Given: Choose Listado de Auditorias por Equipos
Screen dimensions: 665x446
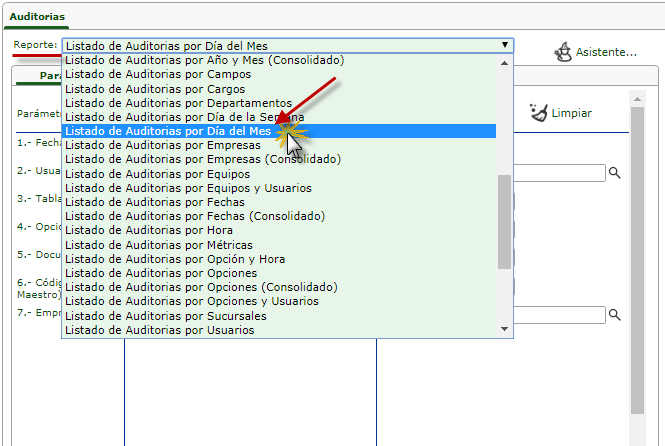Looking at the screenshot, I should point(279,174).
